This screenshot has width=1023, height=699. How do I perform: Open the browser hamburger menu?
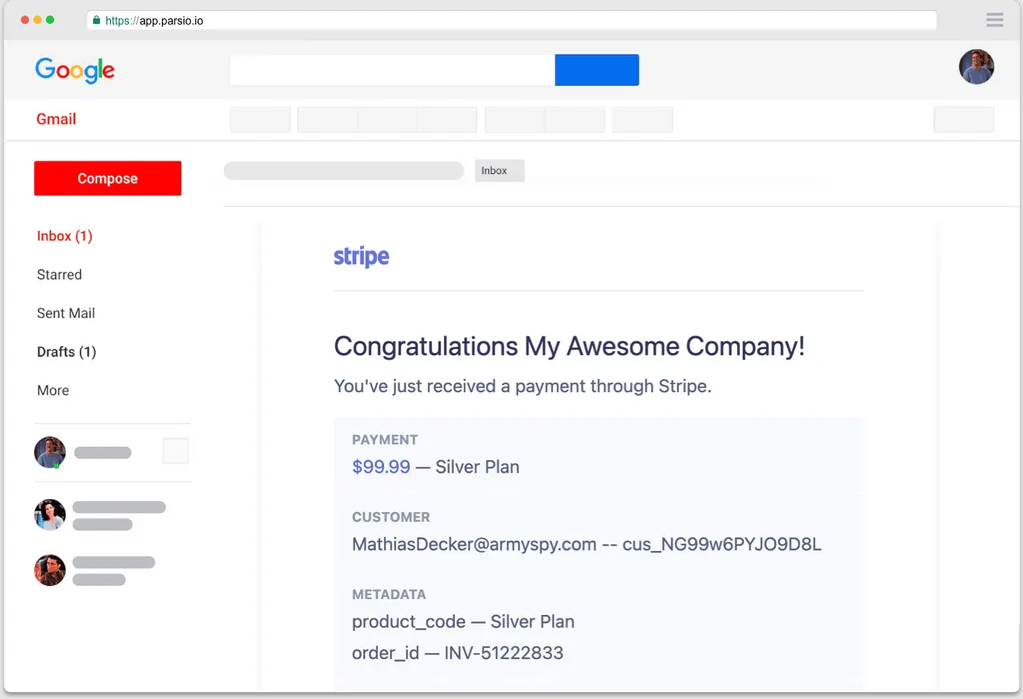click(994, 19)
